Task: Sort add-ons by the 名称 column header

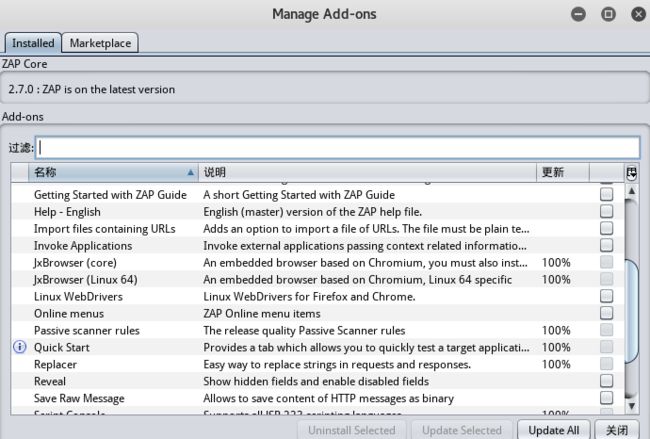Action: point(113,172)
